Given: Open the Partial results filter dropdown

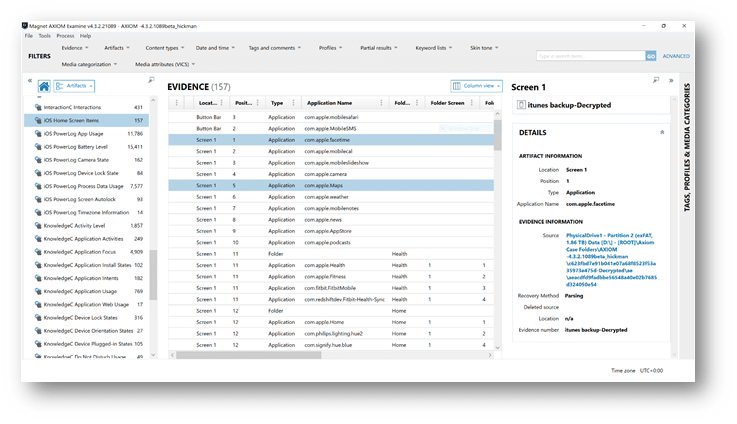Looking at the screenshot, I should coord(378,48).
